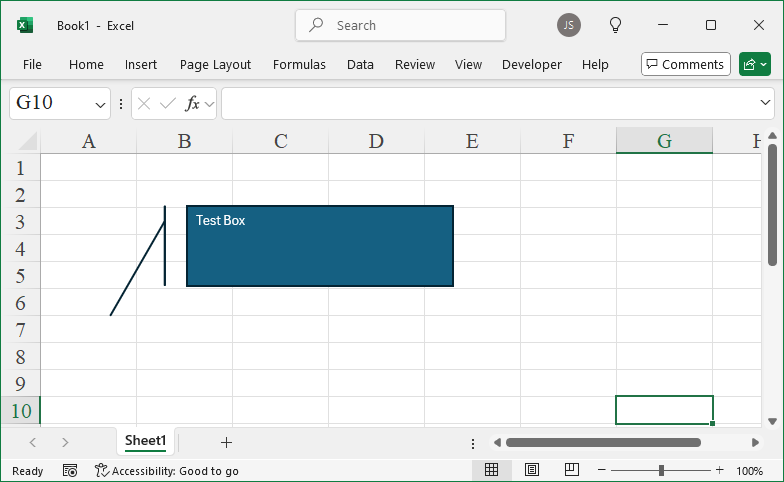Click the zoom in plus icon

[x=719, y=470]
